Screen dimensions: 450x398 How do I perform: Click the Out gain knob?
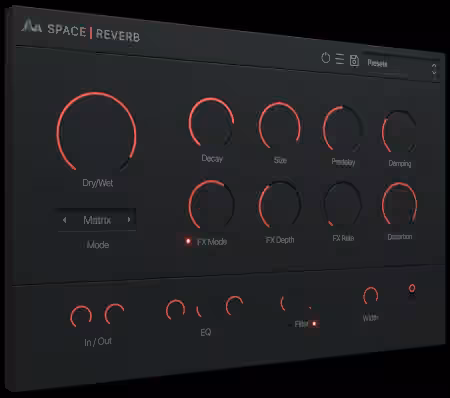click(114, 314)
